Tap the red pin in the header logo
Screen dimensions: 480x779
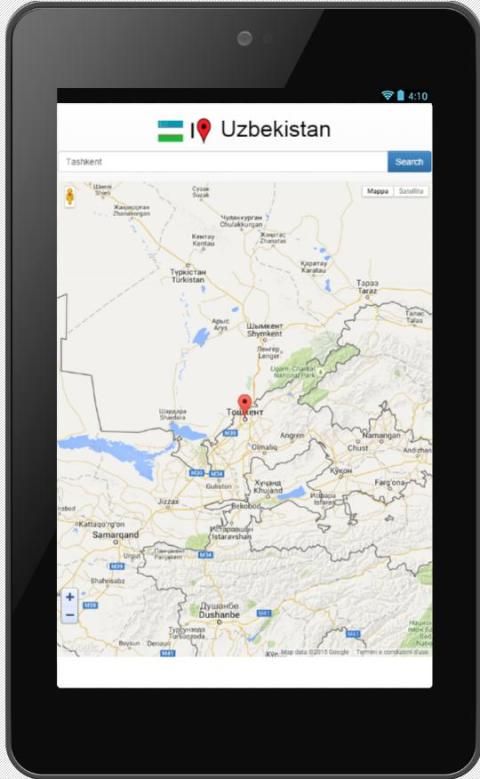point(204,130)
